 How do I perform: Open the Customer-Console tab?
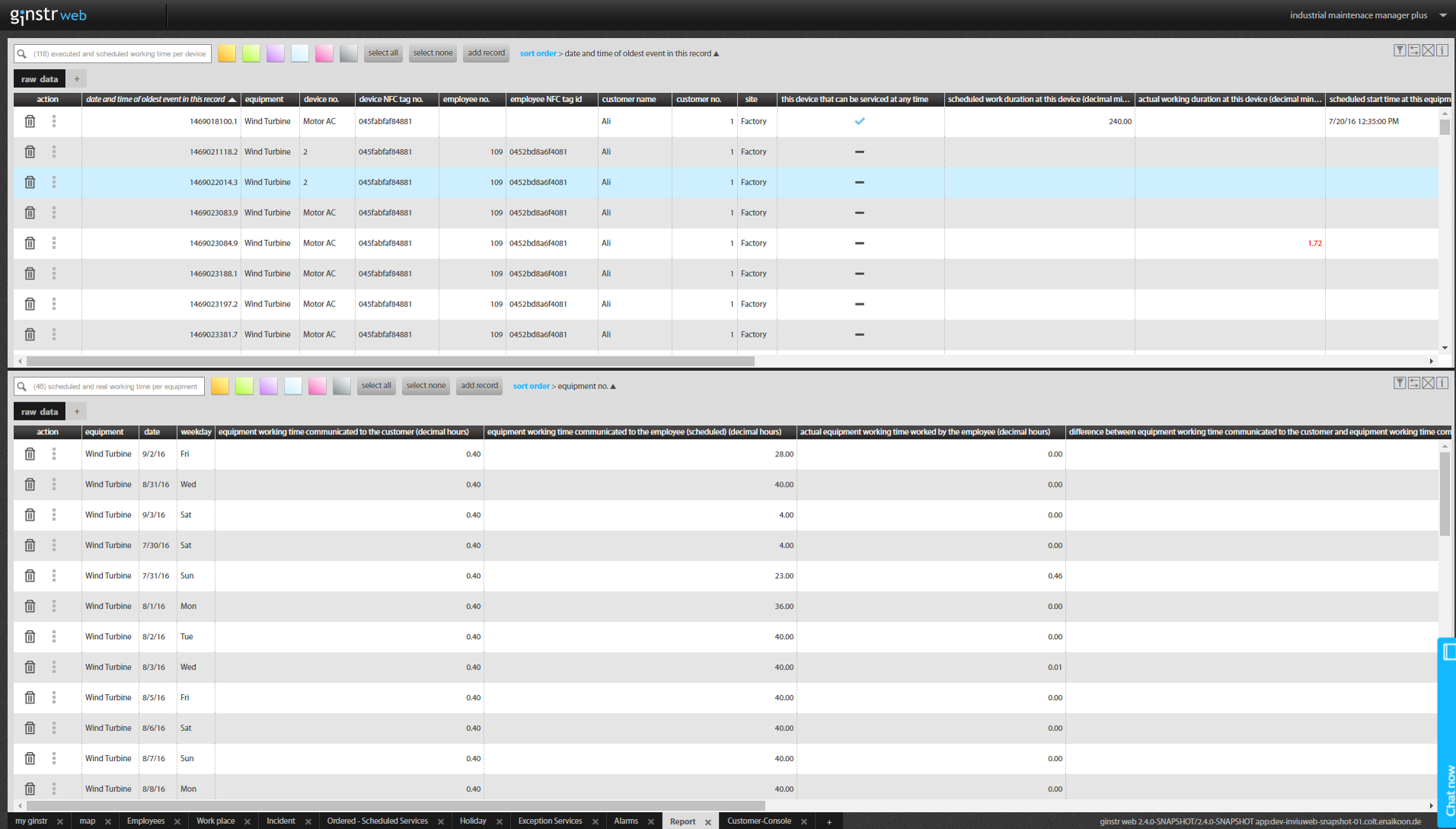pos(758,821)
